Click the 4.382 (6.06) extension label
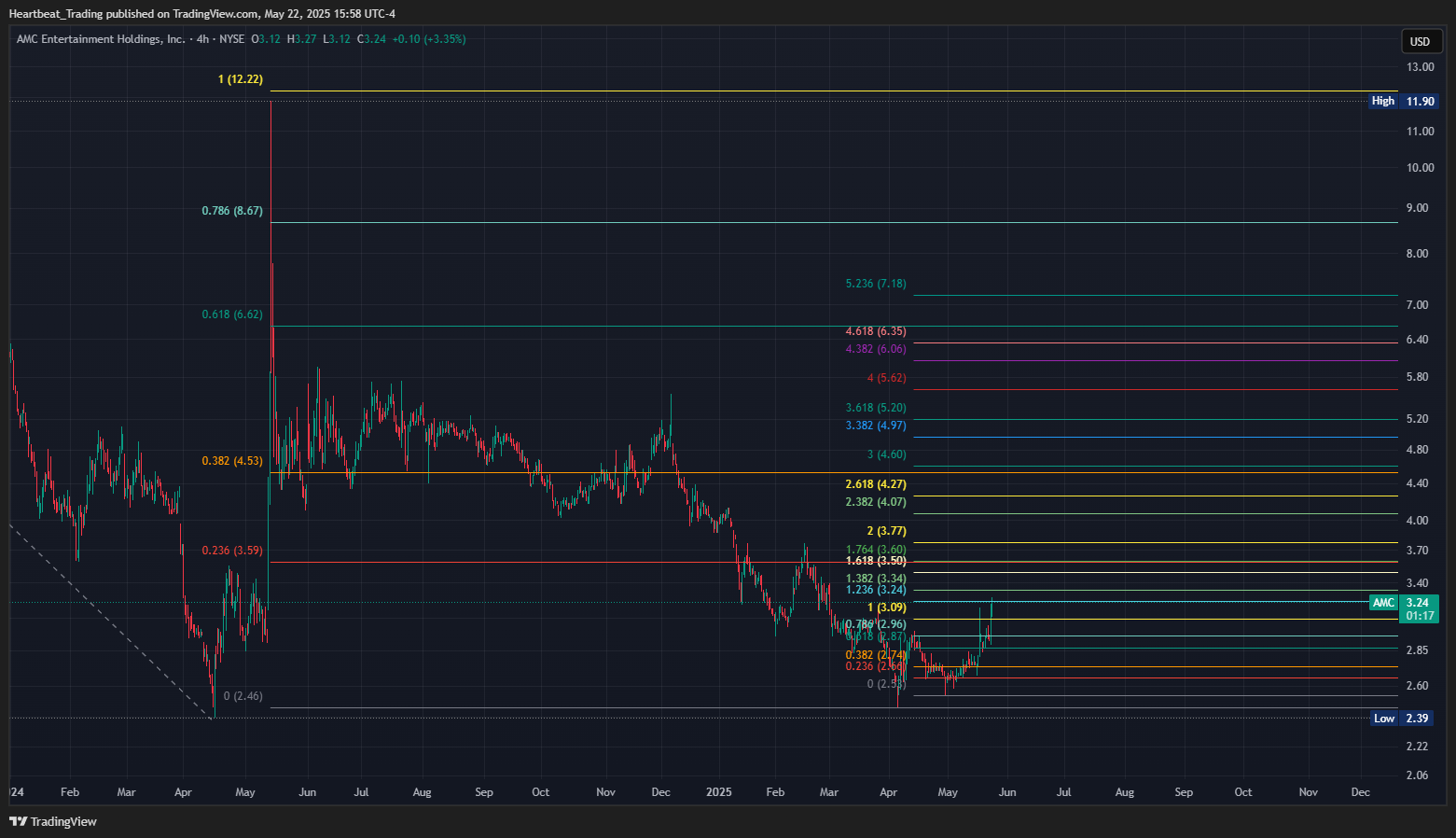 (876, 349)
